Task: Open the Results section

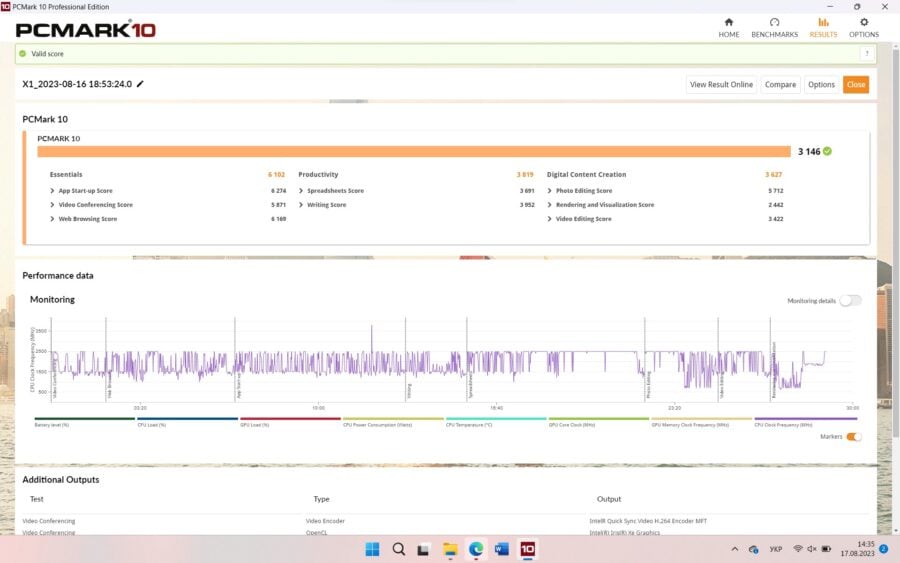Action: pos(823,28)
